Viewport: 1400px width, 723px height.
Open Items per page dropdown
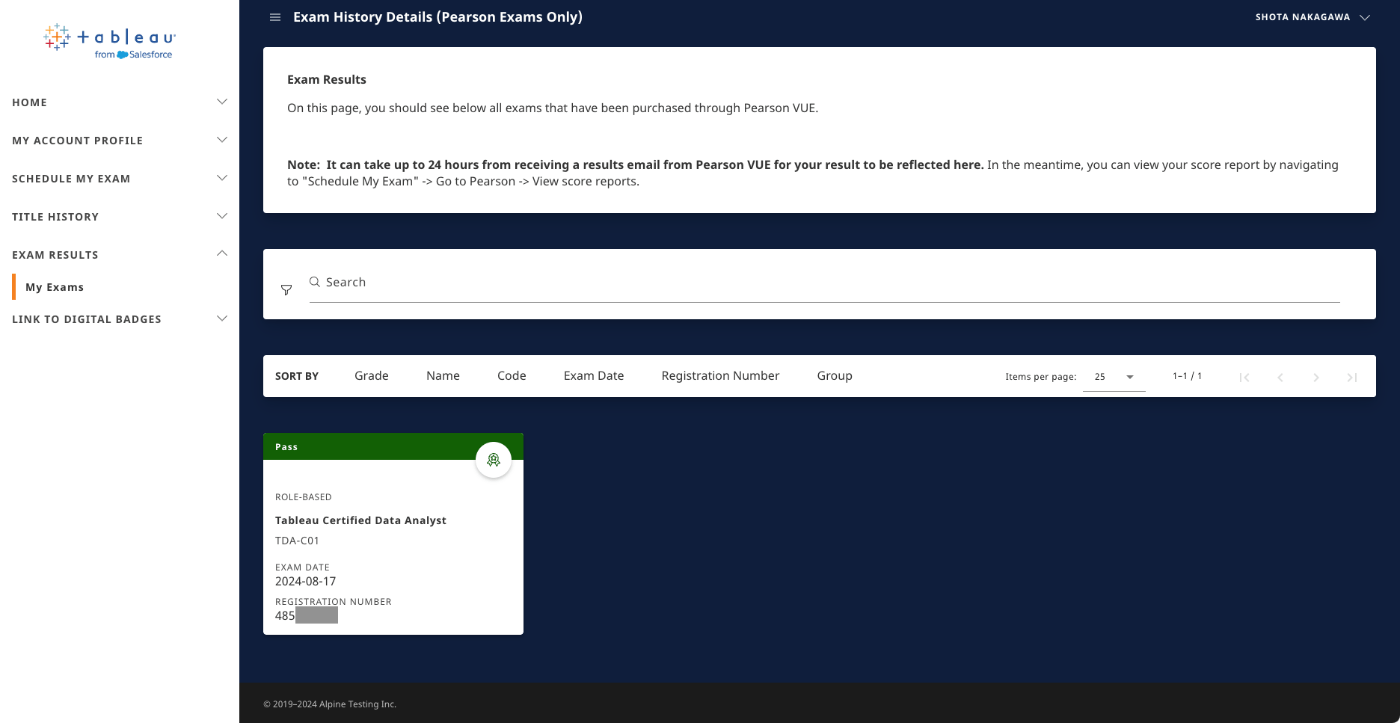pos(1114,377)
